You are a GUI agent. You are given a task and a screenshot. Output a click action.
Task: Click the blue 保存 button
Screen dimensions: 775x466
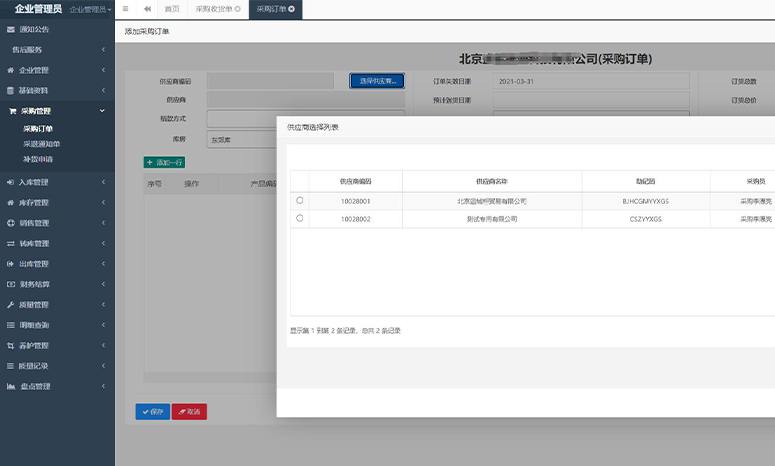pos(152,412)
